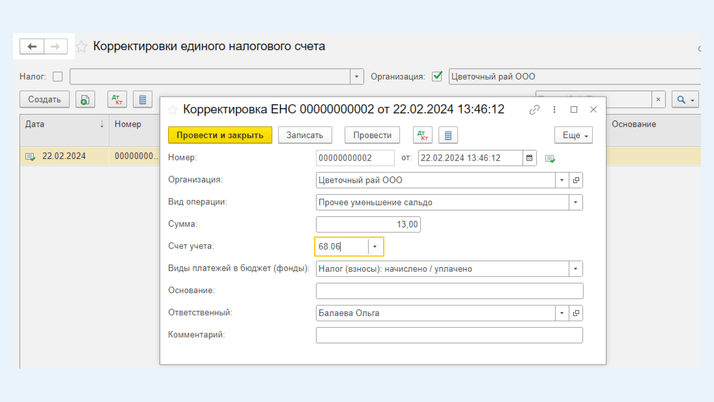
Task: Click the list search input field
Action: [x=593, y=100]
